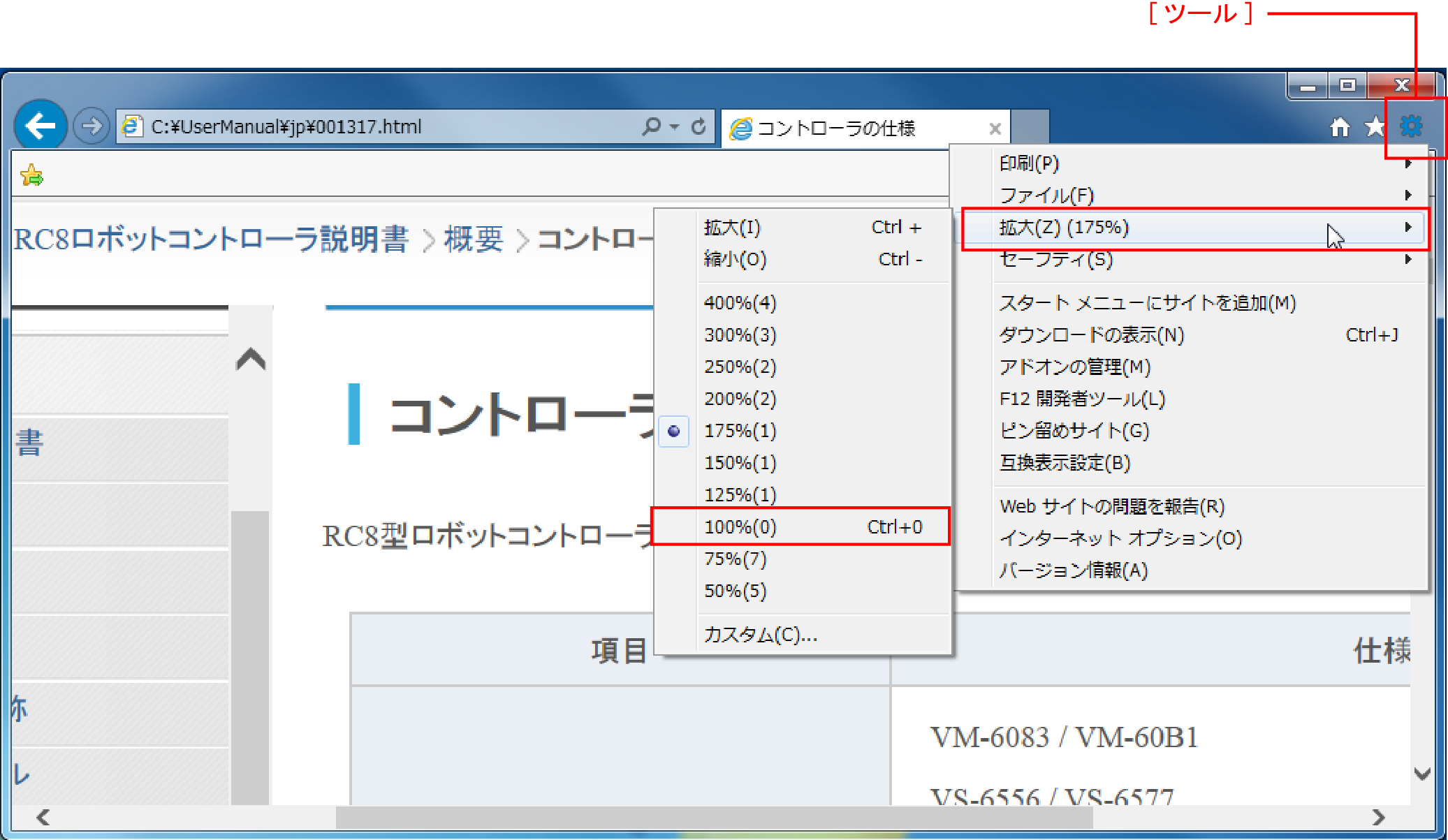This screenshot has height=840, width=1448.
Task: Open the 概要 breadcrumb link
Action: [x=474, y=240]
